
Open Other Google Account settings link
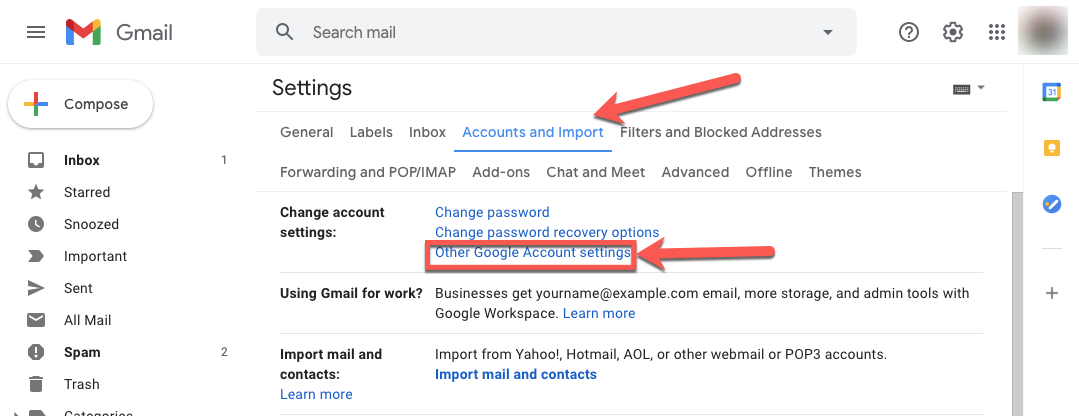pyautogui.click(x=533, y=252)
